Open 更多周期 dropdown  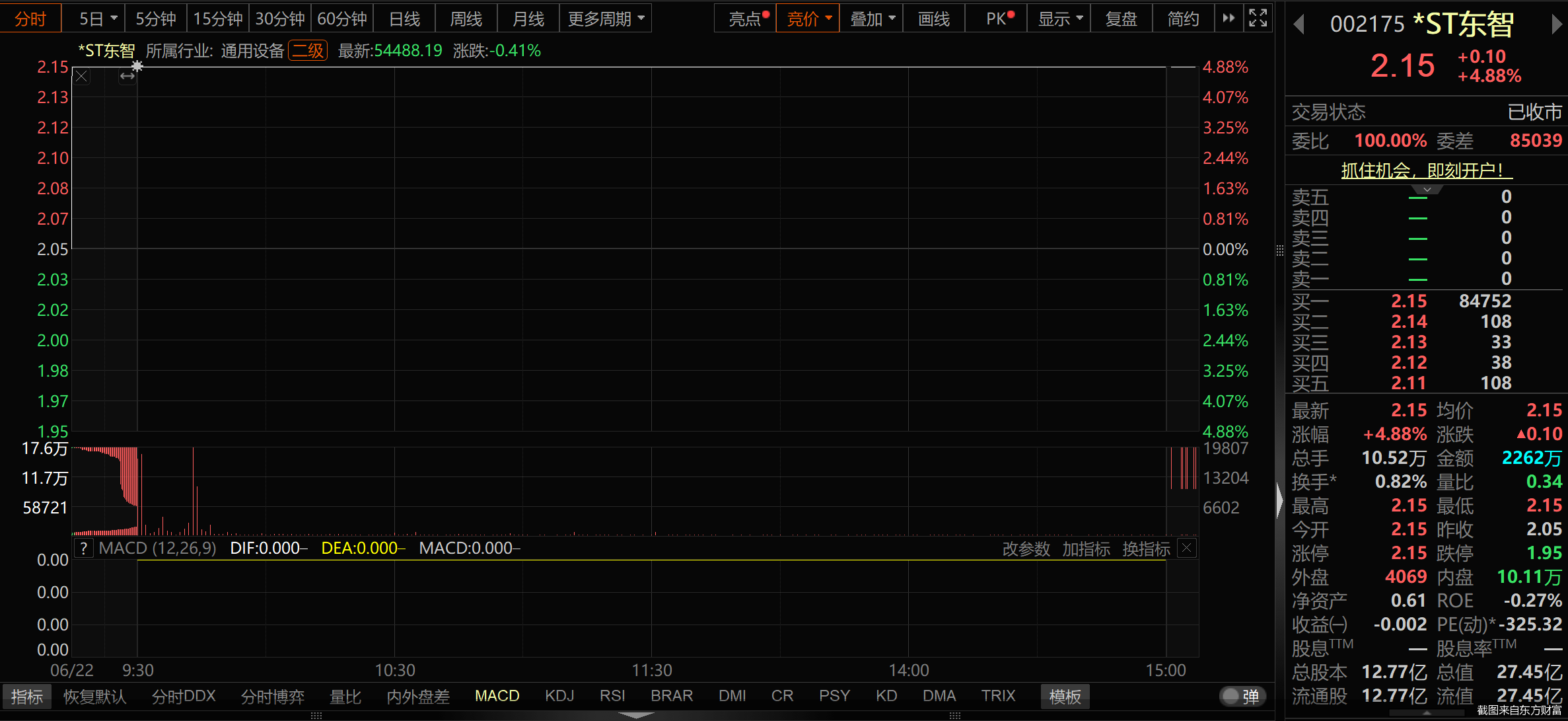[606, 19]
